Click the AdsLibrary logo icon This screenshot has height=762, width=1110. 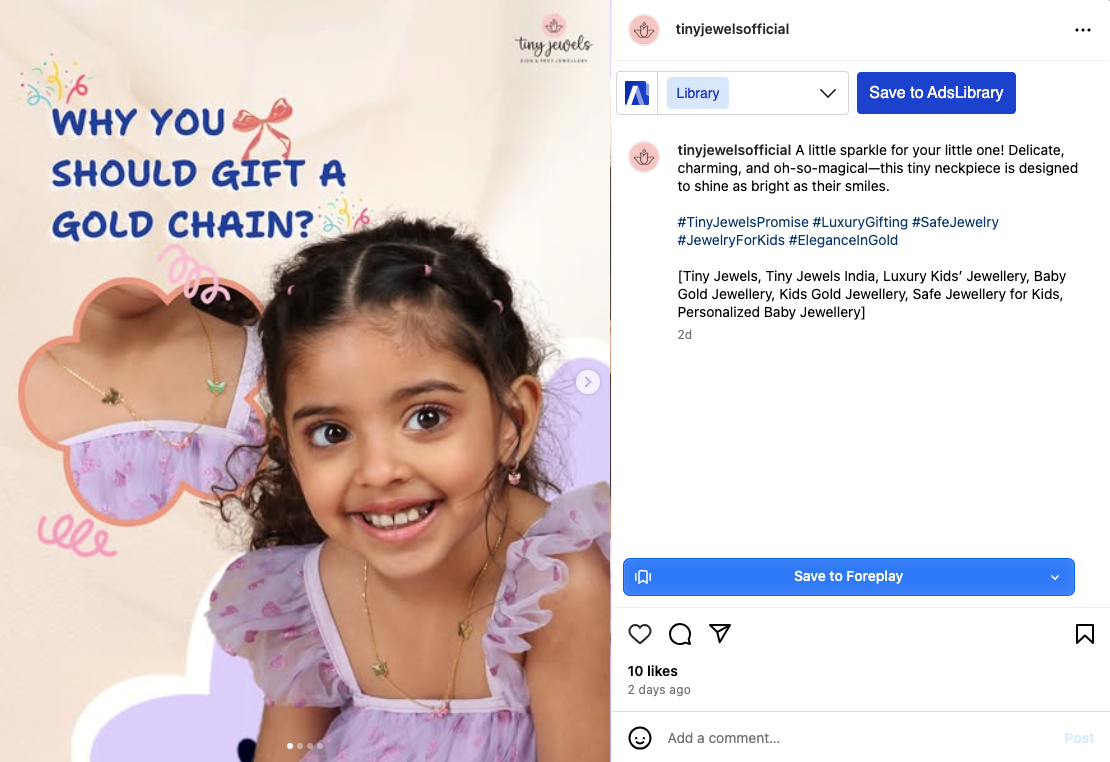pyautogui.click(x=636, y=93)
